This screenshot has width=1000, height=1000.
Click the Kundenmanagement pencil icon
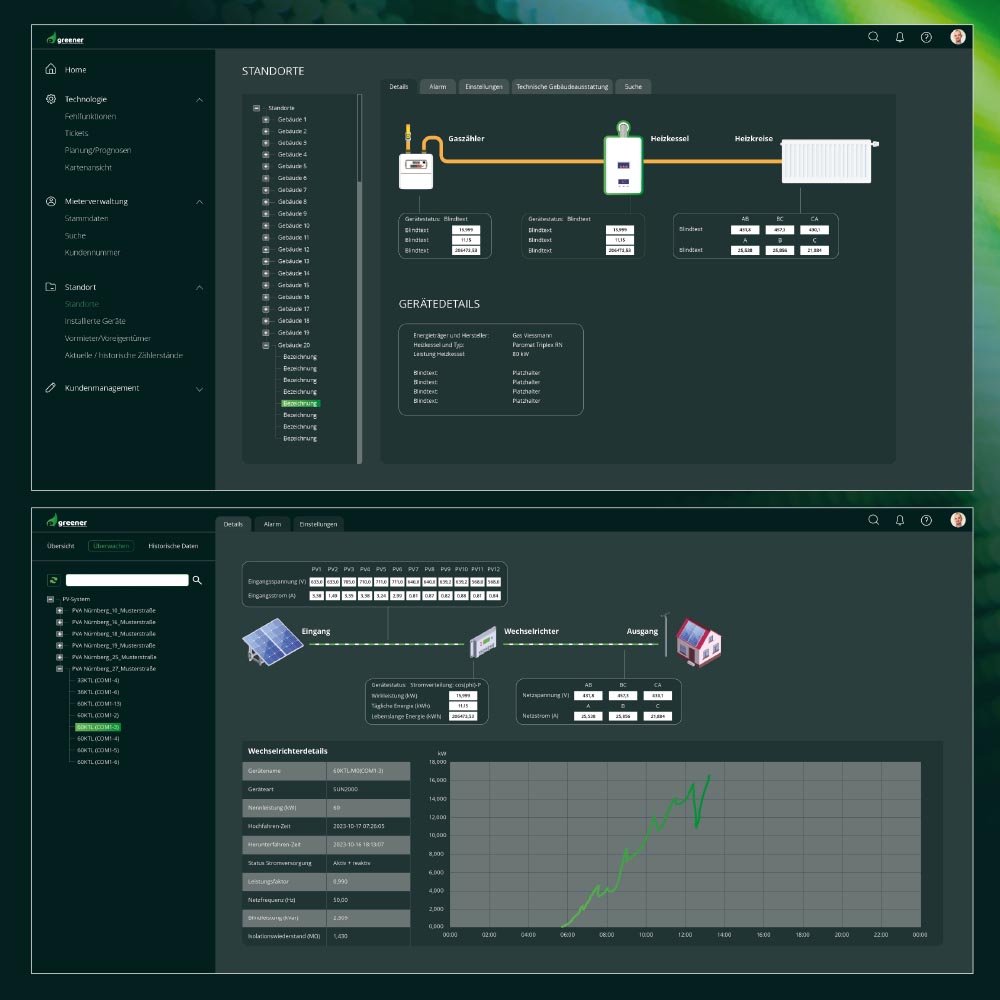51,388
